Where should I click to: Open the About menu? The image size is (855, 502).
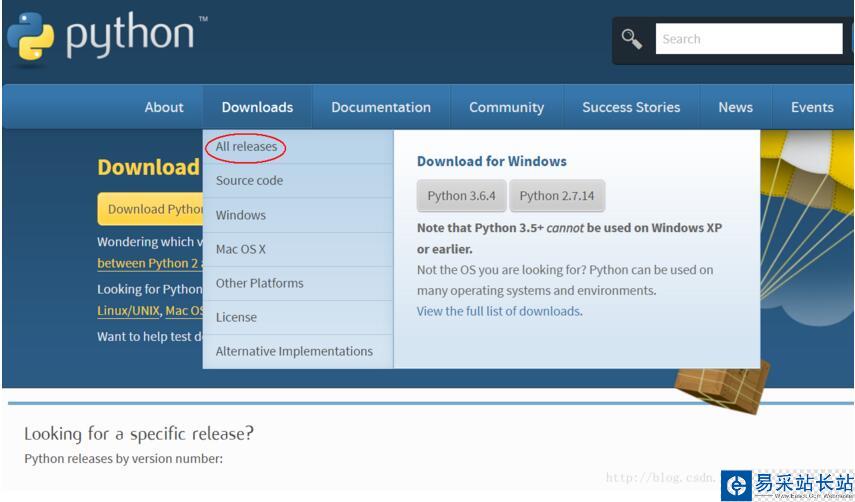click(x=164, y=107)
